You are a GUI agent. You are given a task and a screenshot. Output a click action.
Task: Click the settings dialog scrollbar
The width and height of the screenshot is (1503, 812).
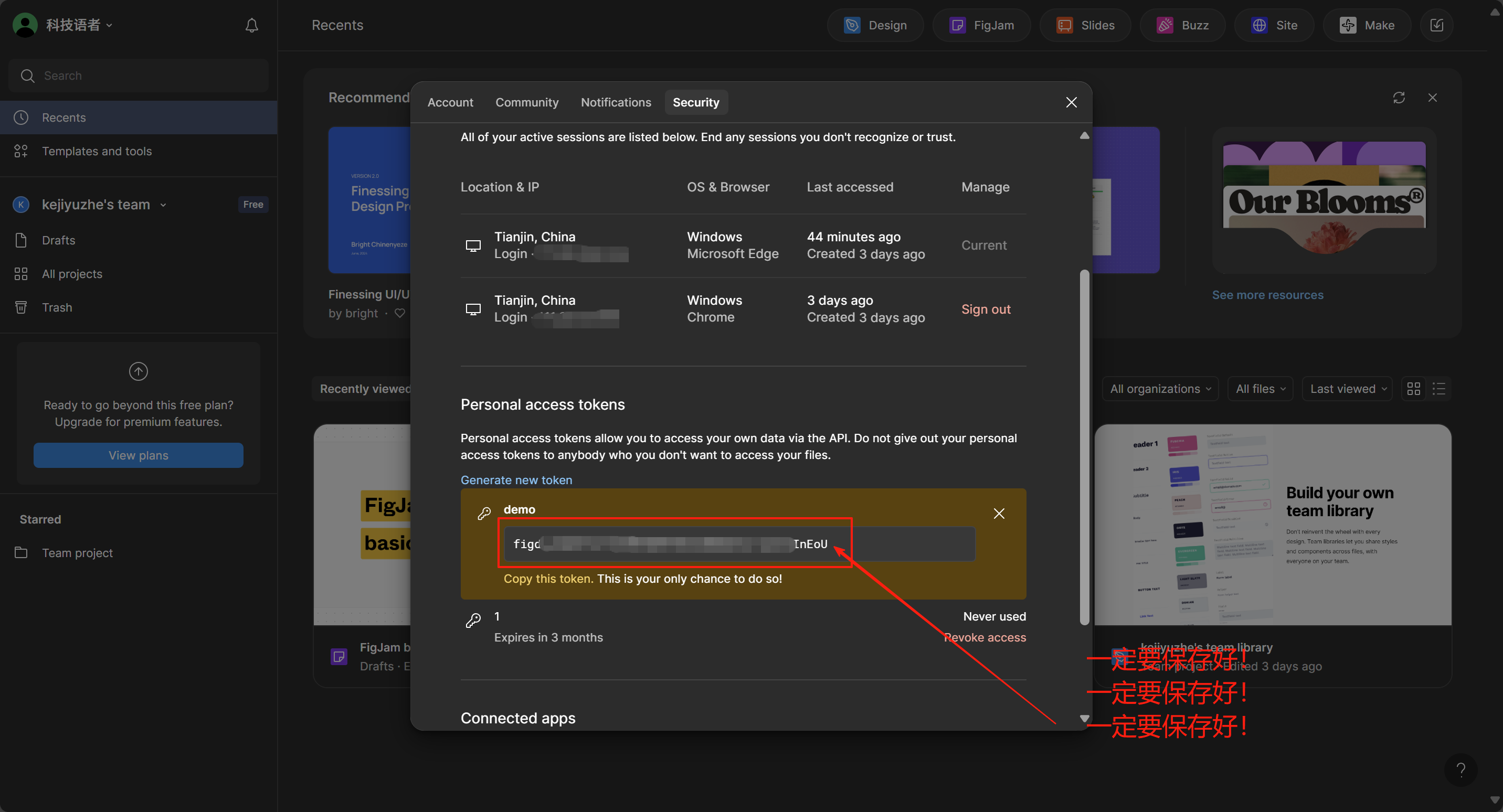coord(1084,447)
